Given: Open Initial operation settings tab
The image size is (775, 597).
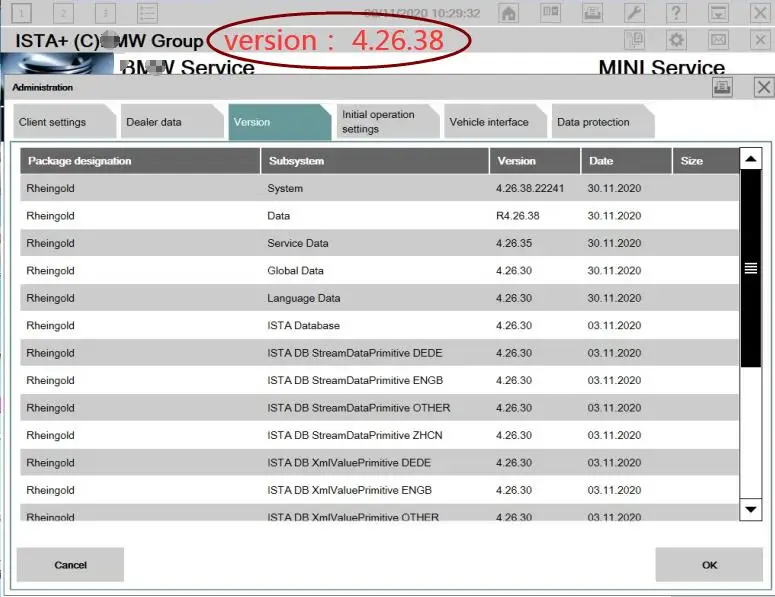Looking at the screenshot, I should click(388, 122).
